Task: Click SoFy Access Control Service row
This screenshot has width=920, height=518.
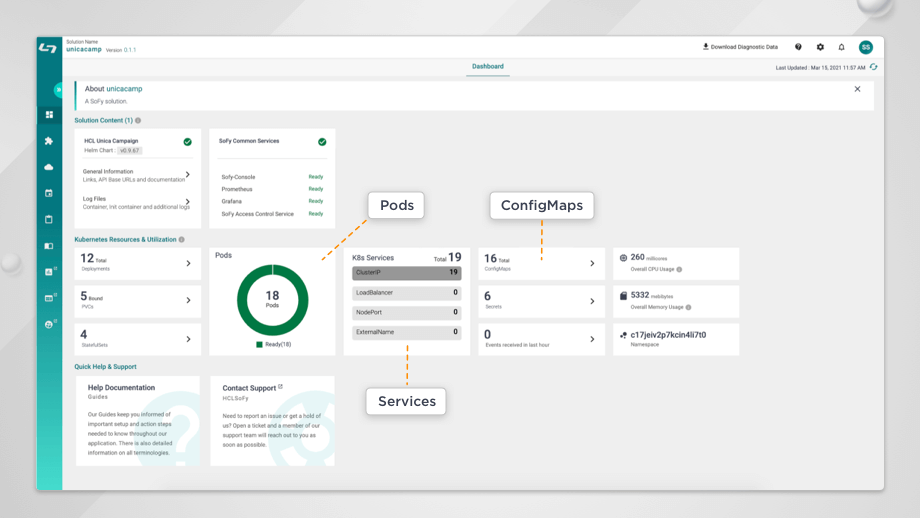Action: (272, 214)
